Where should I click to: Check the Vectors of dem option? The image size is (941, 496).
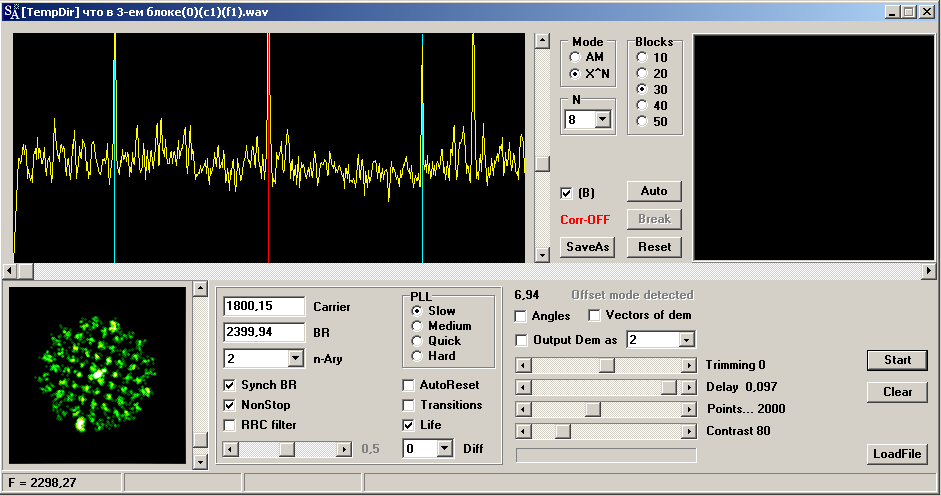click(x=595, y=316)
